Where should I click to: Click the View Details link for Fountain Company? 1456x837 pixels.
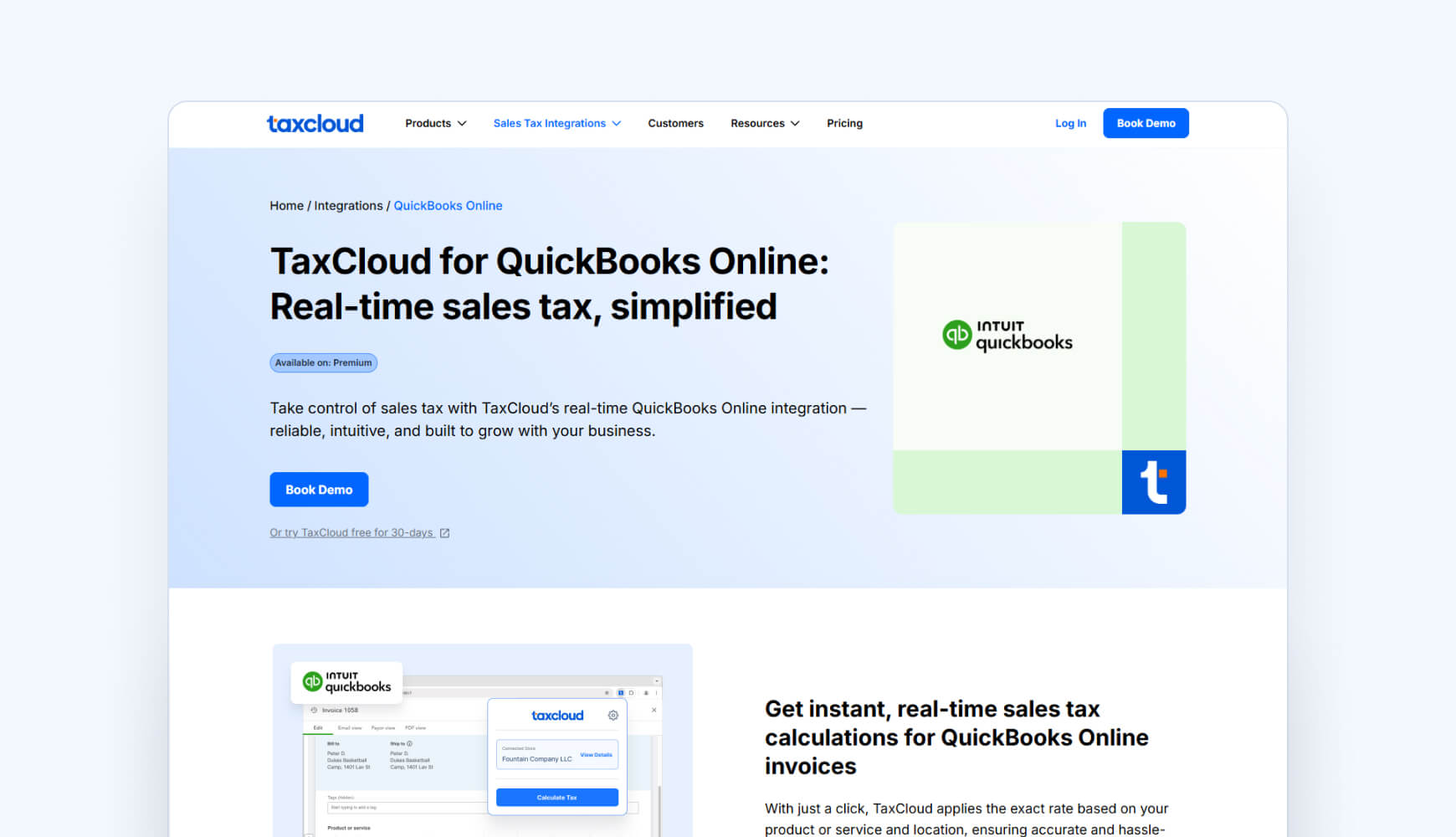(597, 755)
